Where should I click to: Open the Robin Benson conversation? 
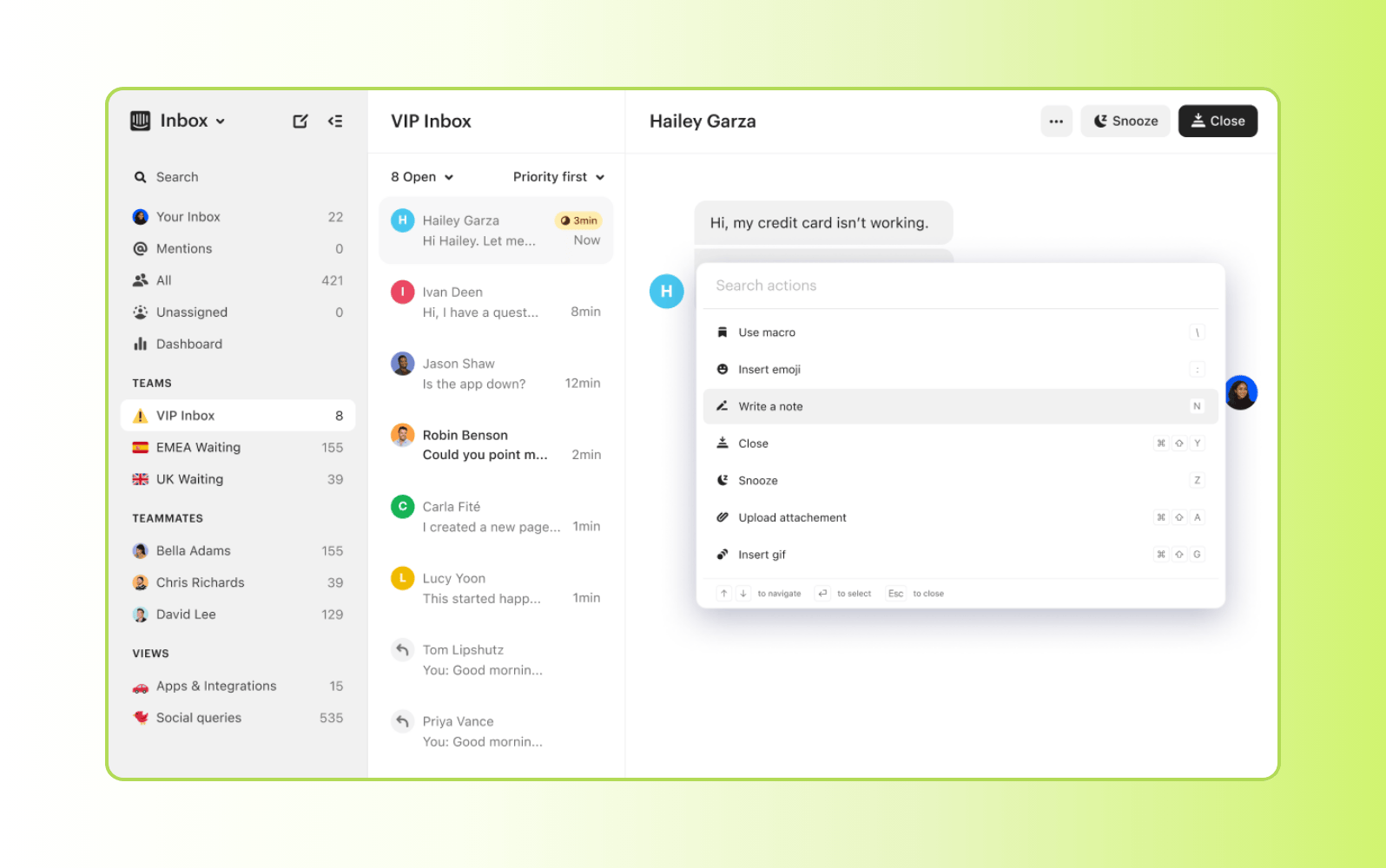(x=496, y=445)
